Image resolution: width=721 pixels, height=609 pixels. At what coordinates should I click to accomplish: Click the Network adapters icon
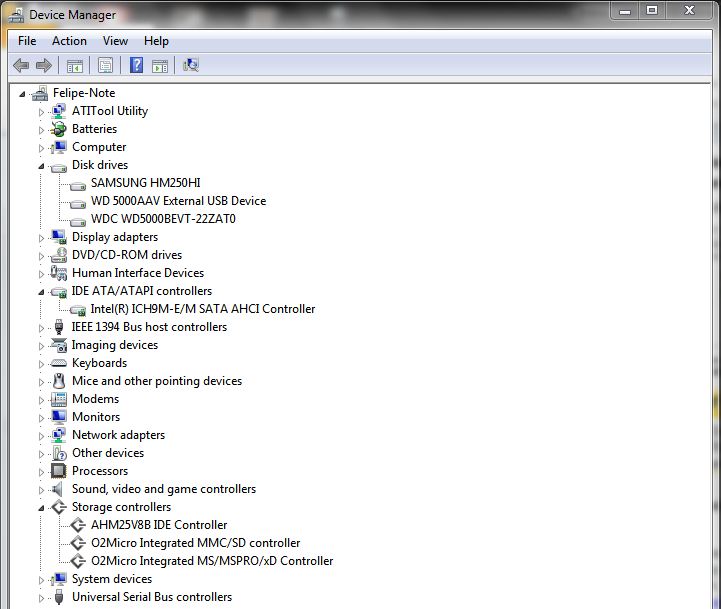58,435
